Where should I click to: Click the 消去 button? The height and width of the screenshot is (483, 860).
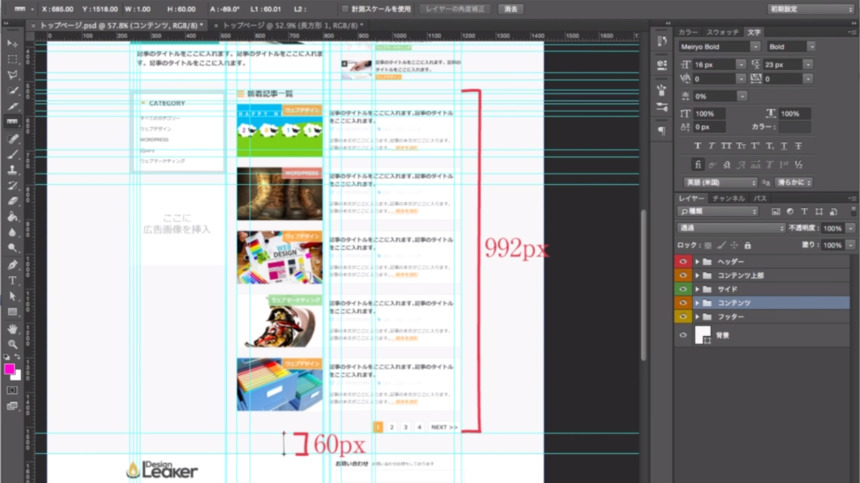[511, 9]
